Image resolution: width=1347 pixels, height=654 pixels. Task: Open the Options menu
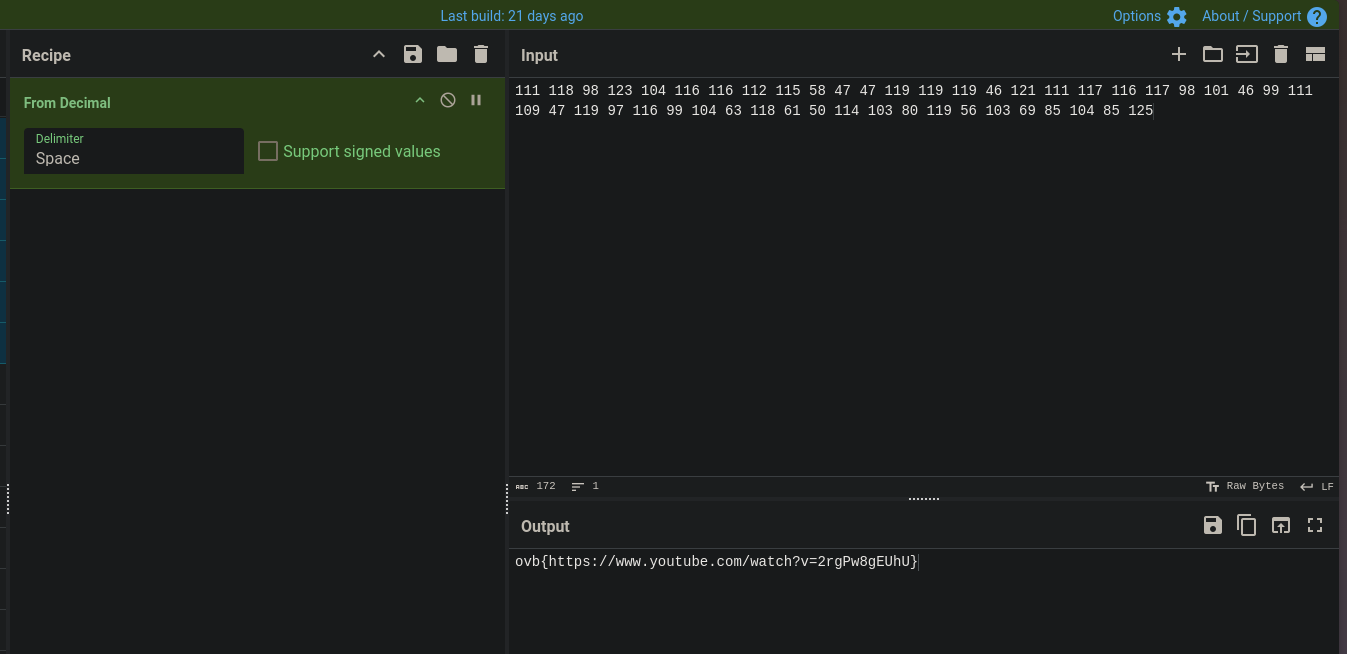click(1150, 16)
